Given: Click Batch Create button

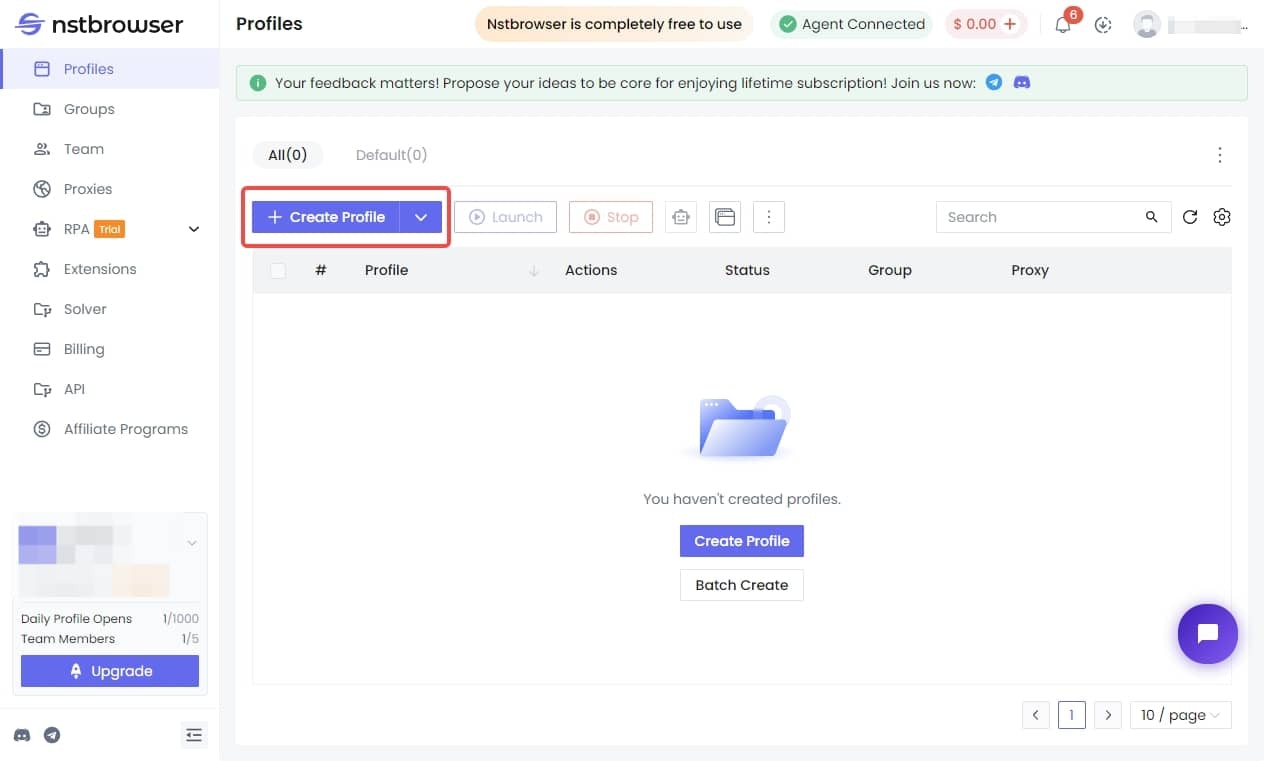Looking at the screenshot, I should click(742, 585).
